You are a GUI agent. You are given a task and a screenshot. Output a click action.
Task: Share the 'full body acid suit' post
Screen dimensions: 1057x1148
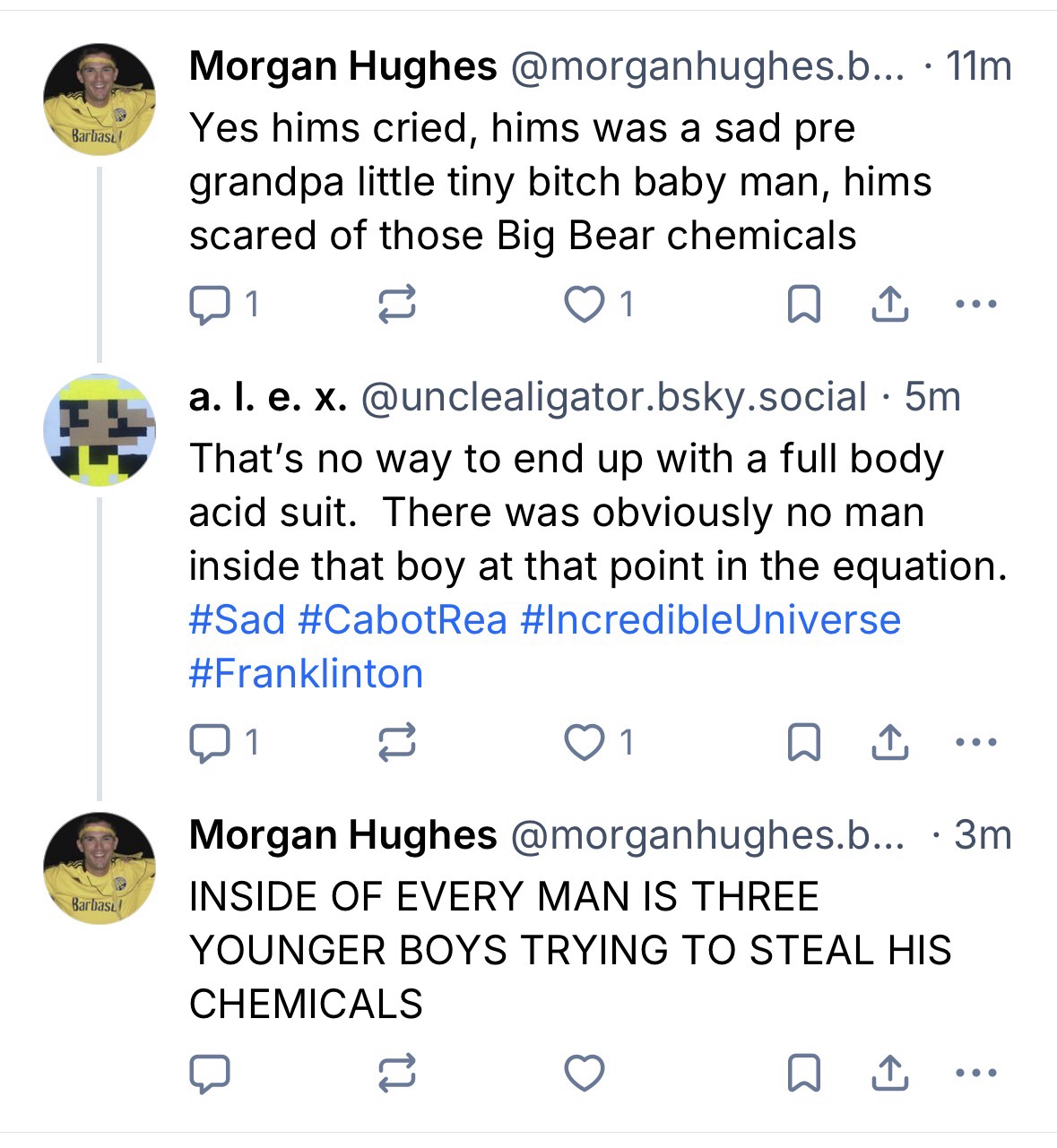(890, 742)
